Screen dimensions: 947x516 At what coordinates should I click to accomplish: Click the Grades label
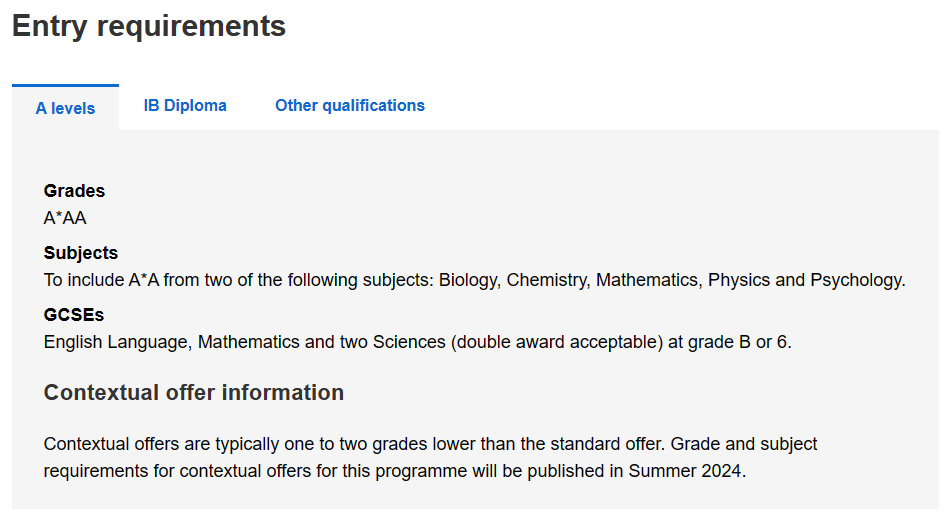pos(74,191)
